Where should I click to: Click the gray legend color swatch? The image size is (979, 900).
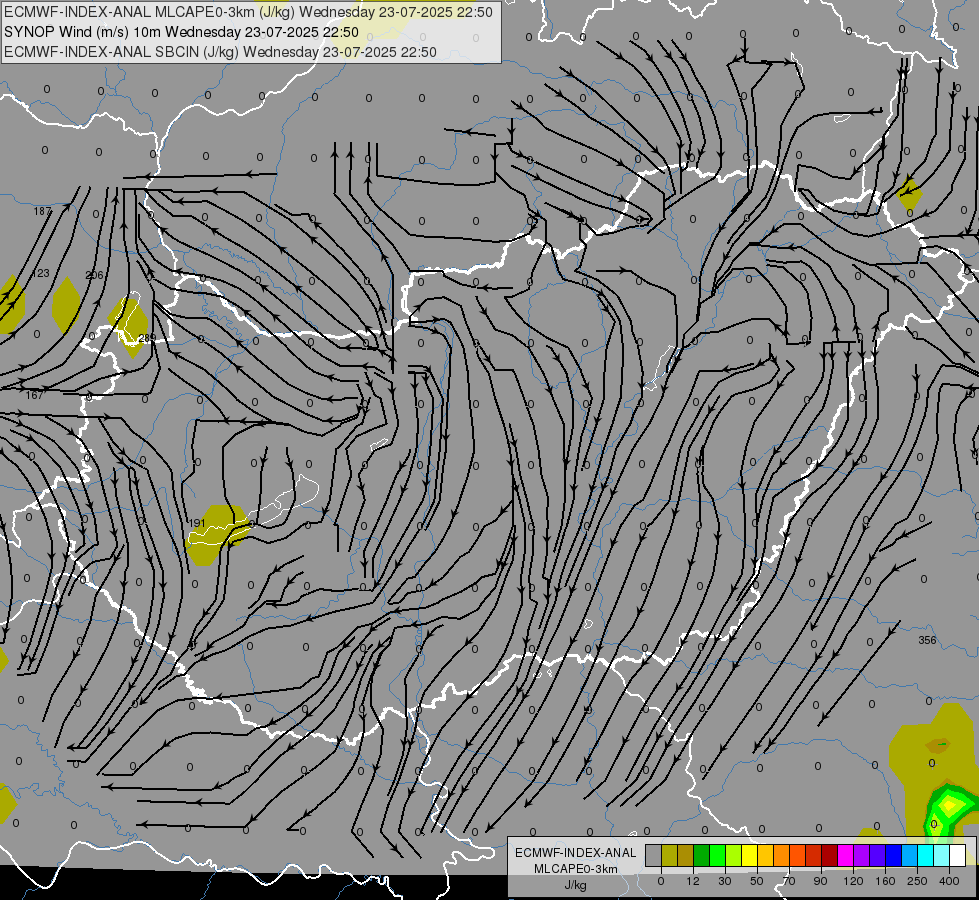pyautogui.click(x=654, y=855)
